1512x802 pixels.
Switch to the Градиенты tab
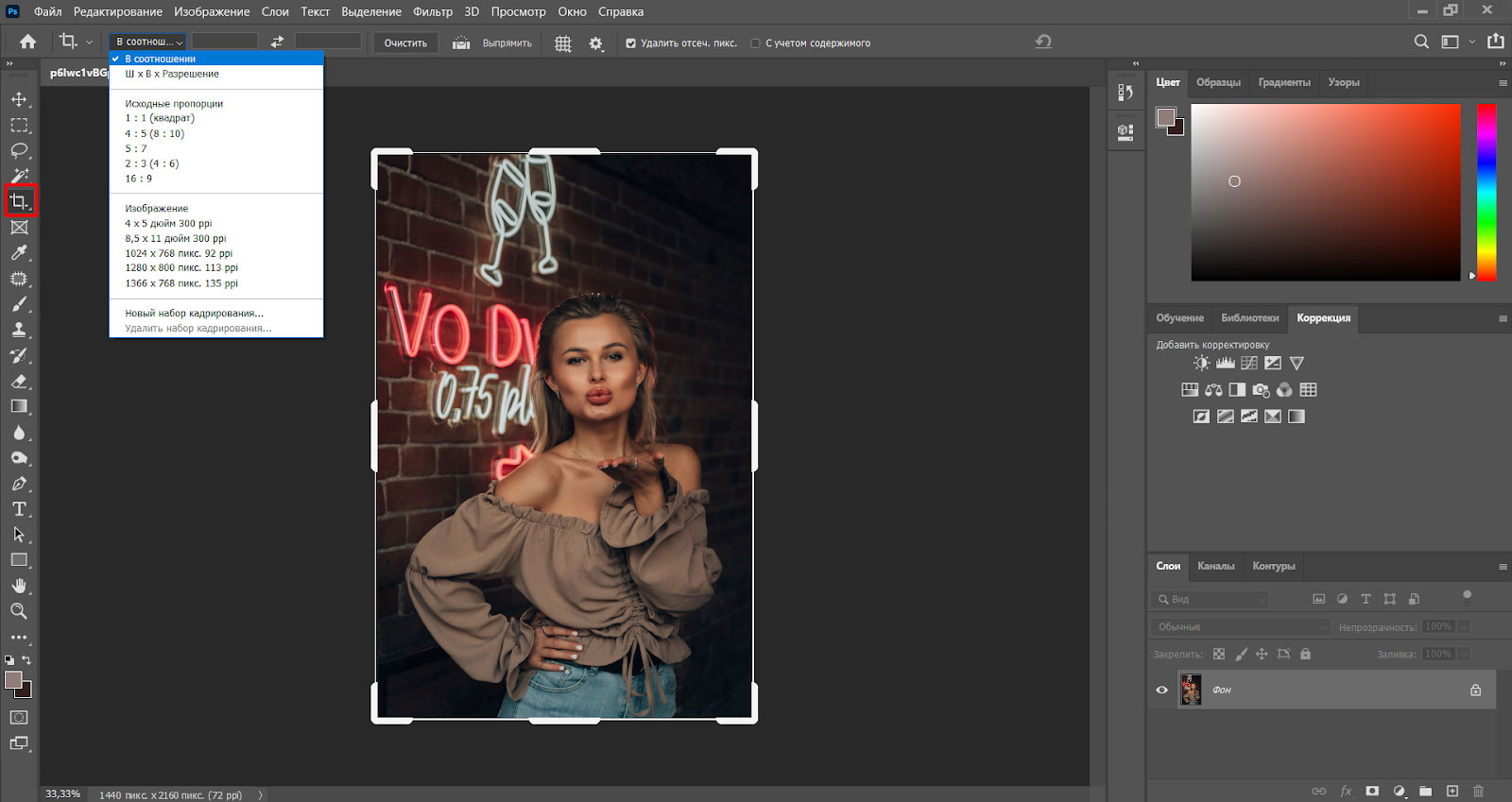[x=1284, y=82]
